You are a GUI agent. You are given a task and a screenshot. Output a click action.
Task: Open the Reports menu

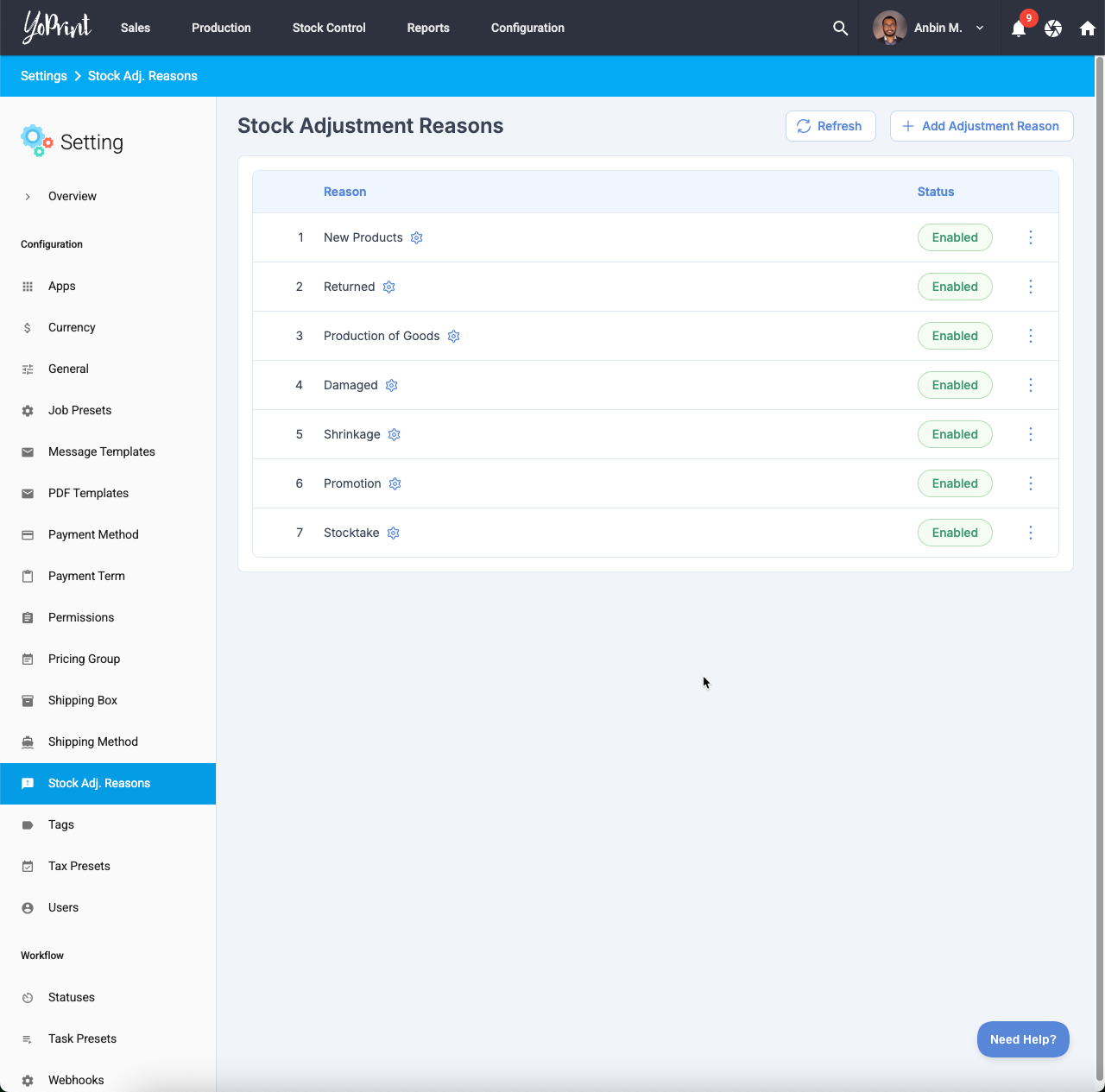(x=428, y=28)
